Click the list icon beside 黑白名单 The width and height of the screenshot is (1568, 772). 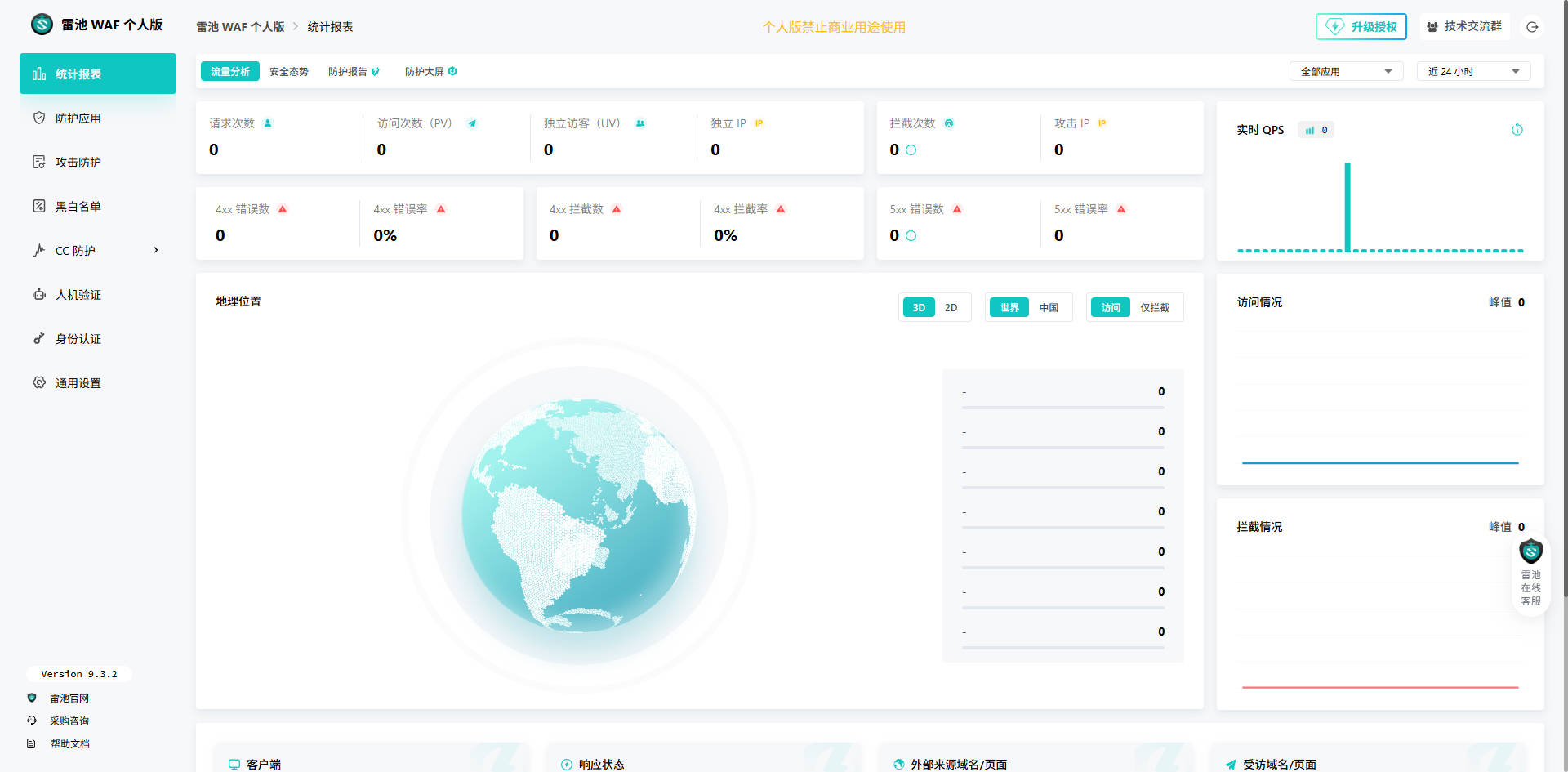point(39,206)
